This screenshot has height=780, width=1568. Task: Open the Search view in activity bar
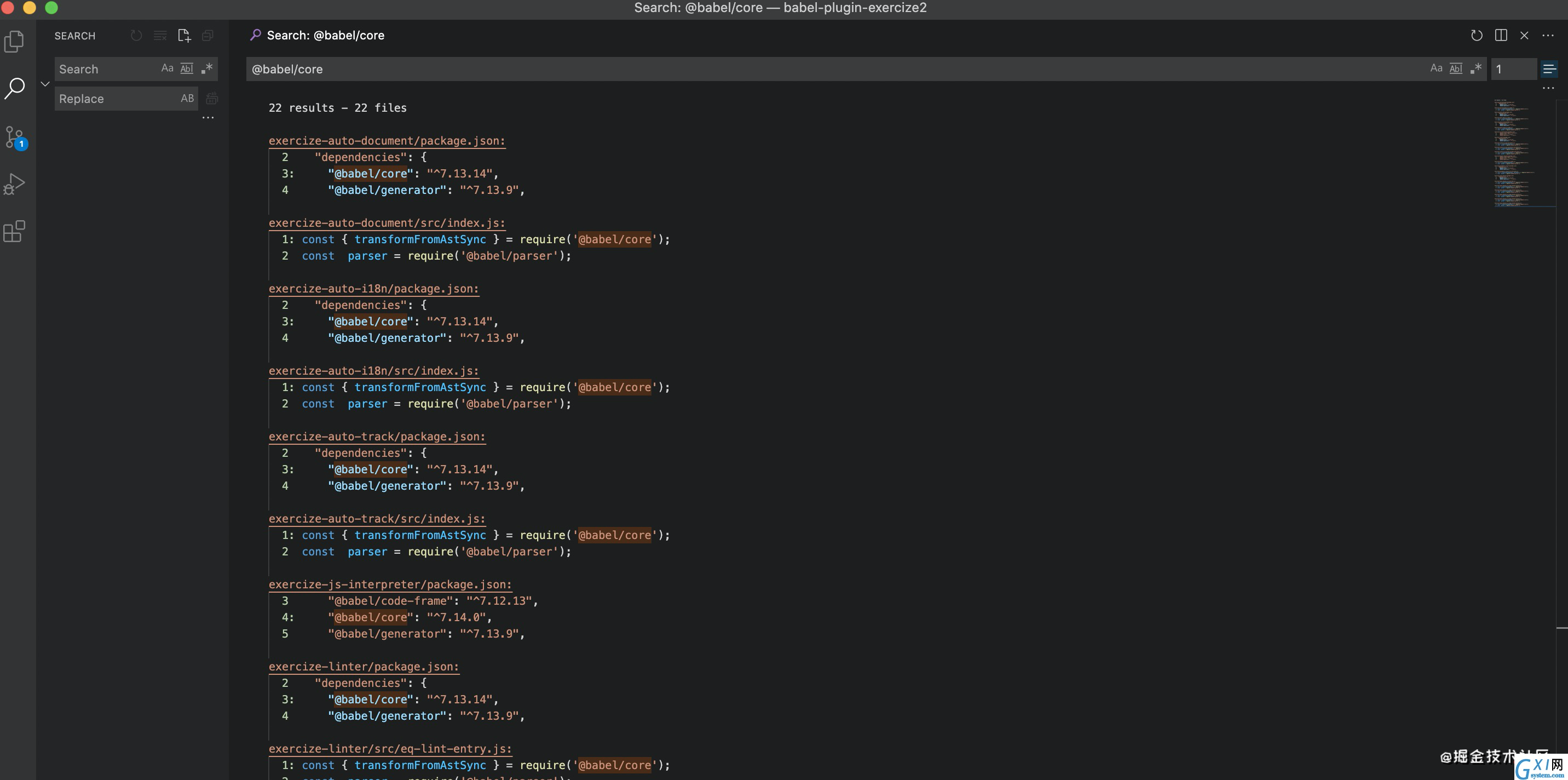[14, 88]
